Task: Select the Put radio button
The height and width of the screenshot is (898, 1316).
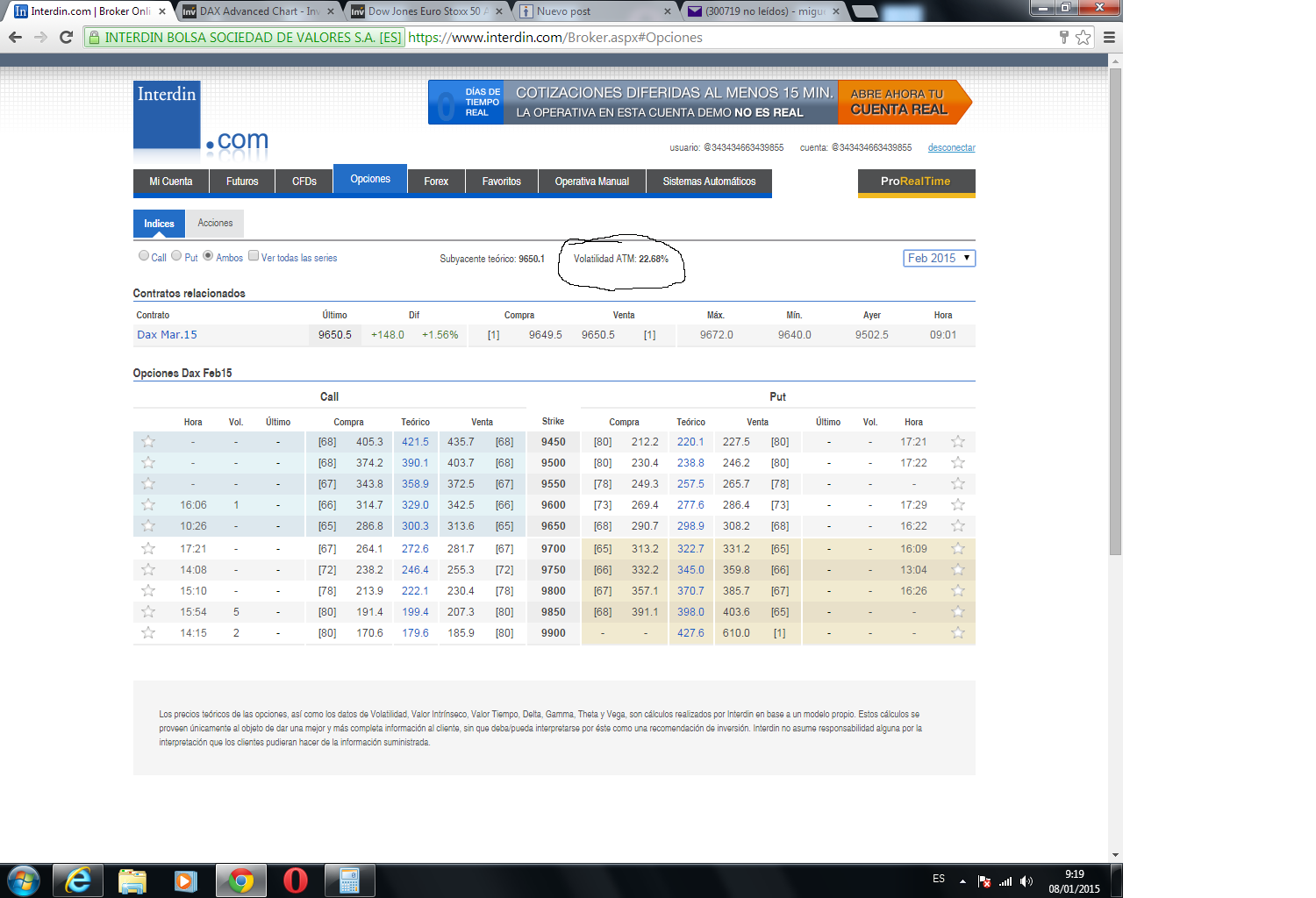Action: 176,256
